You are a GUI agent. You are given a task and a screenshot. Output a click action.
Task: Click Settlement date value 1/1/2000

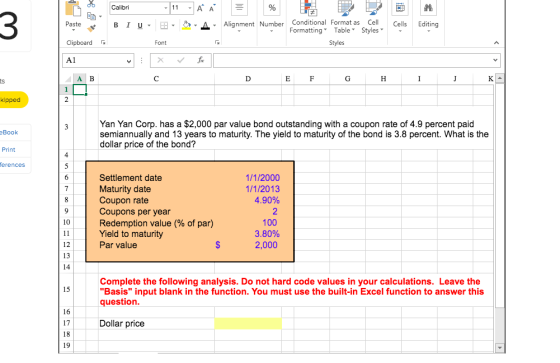click(x=262, y=178)
